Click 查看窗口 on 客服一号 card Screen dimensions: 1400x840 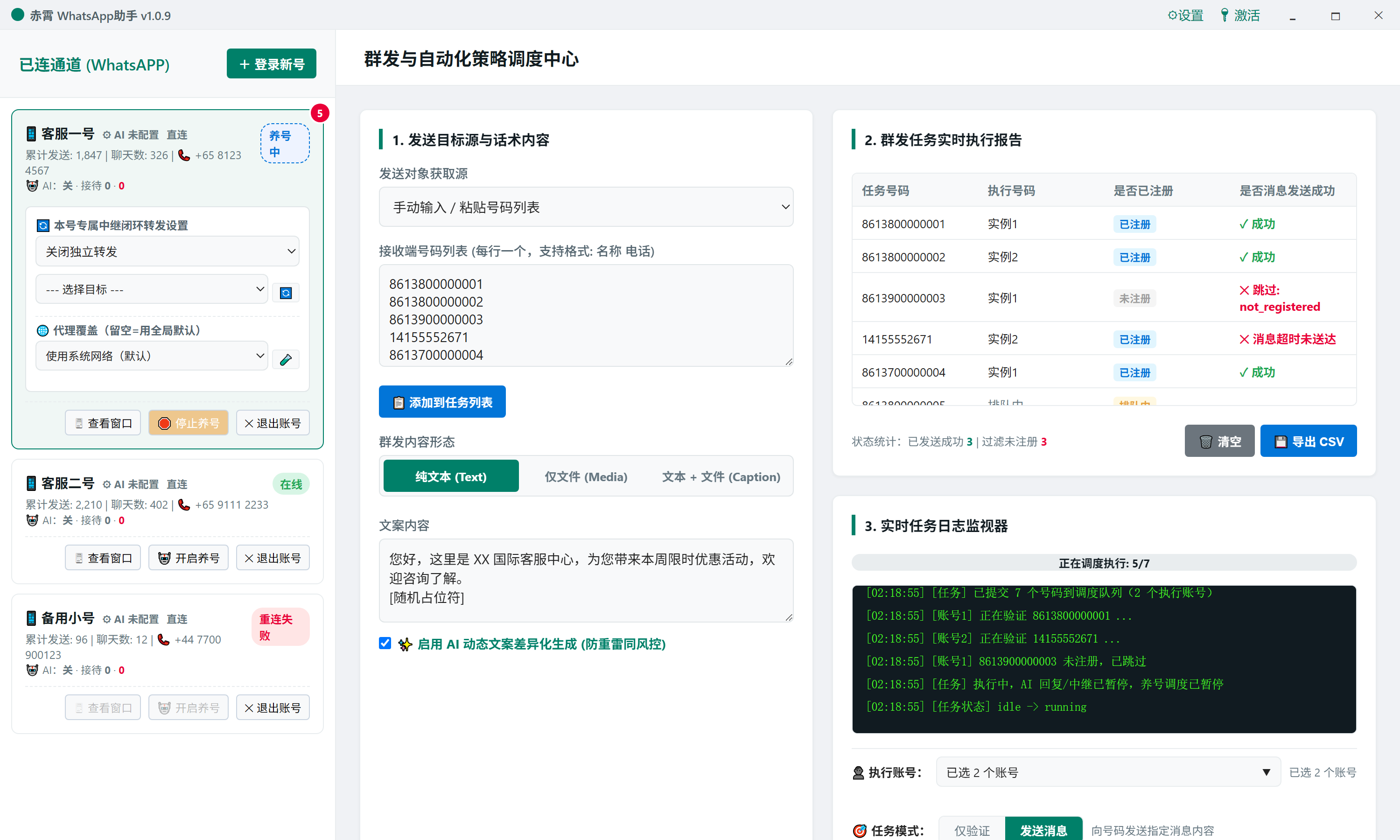tap(103, 423)
